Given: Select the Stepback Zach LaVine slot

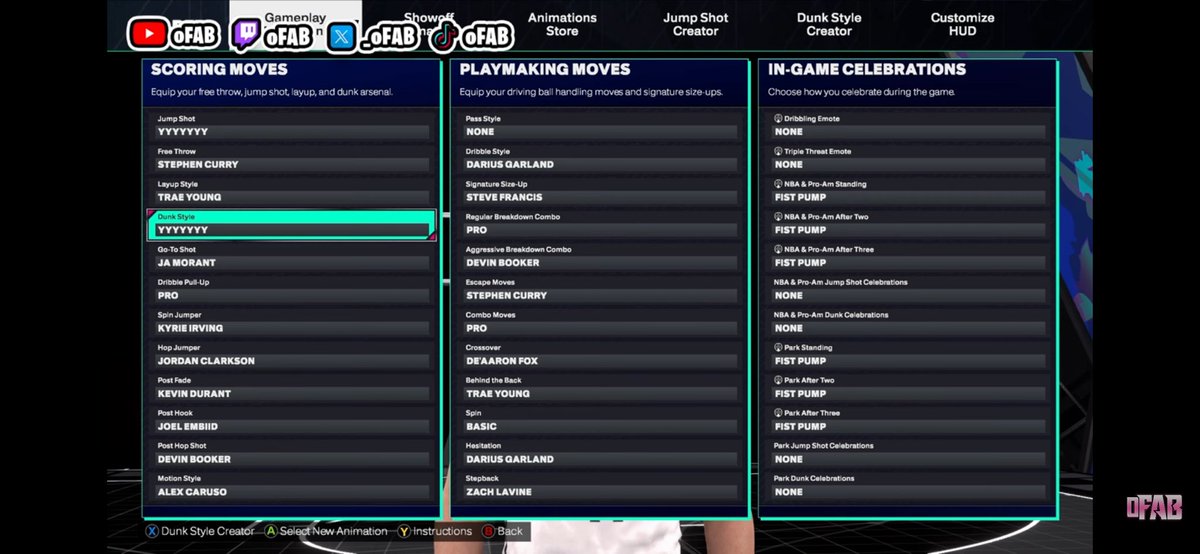Looking at the screenshot, I should [600, 486].
